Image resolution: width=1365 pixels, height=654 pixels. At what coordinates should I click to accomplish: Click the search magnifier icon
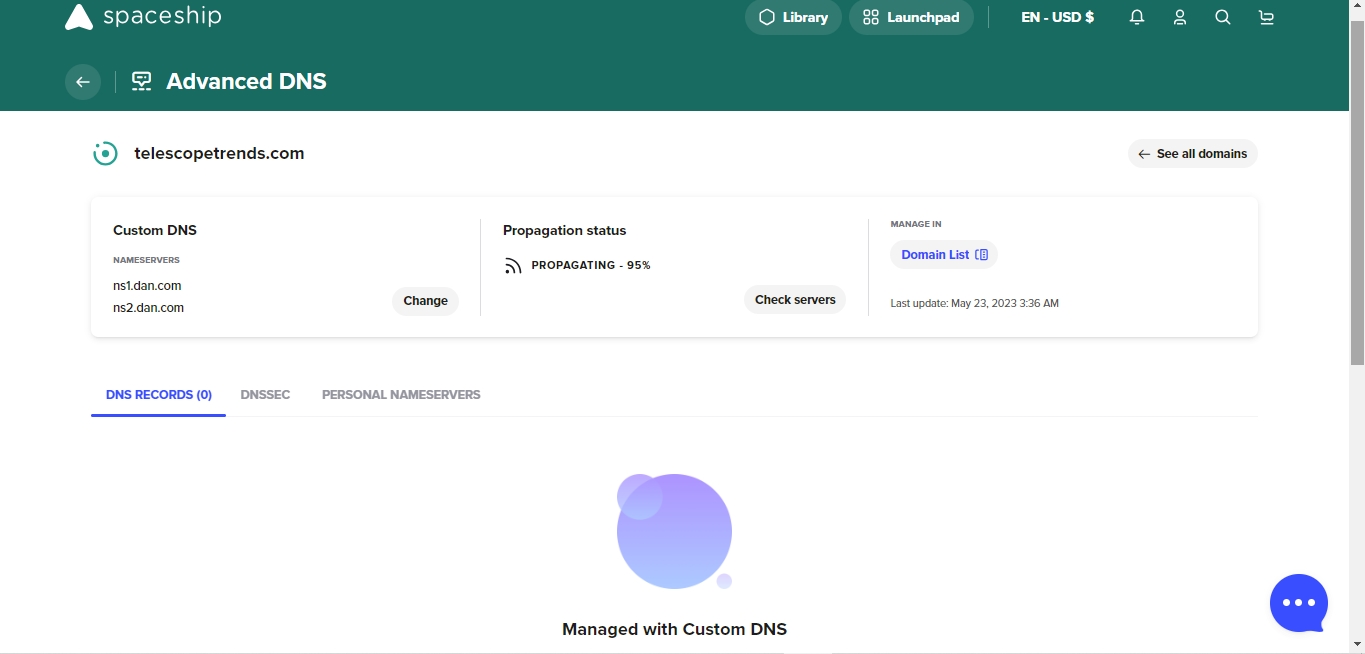1223,17
